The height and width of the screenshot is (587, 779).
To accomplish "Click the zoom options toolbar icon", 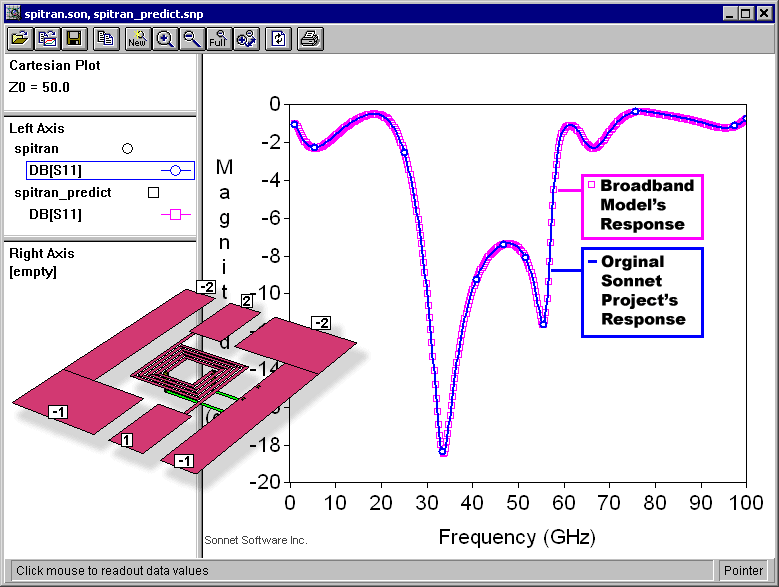I will click(x=245, y=39).
